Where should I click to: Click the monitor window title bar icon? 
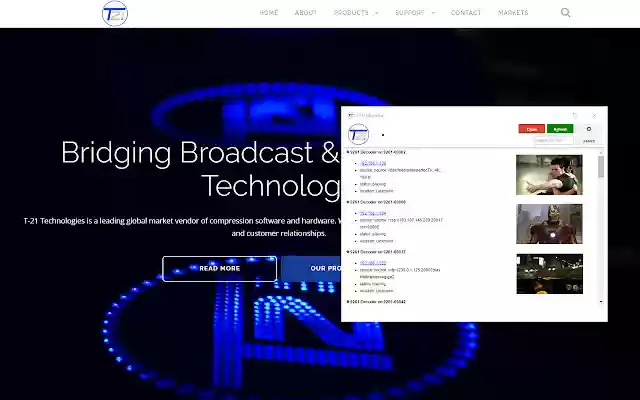(x=351, y=116)
